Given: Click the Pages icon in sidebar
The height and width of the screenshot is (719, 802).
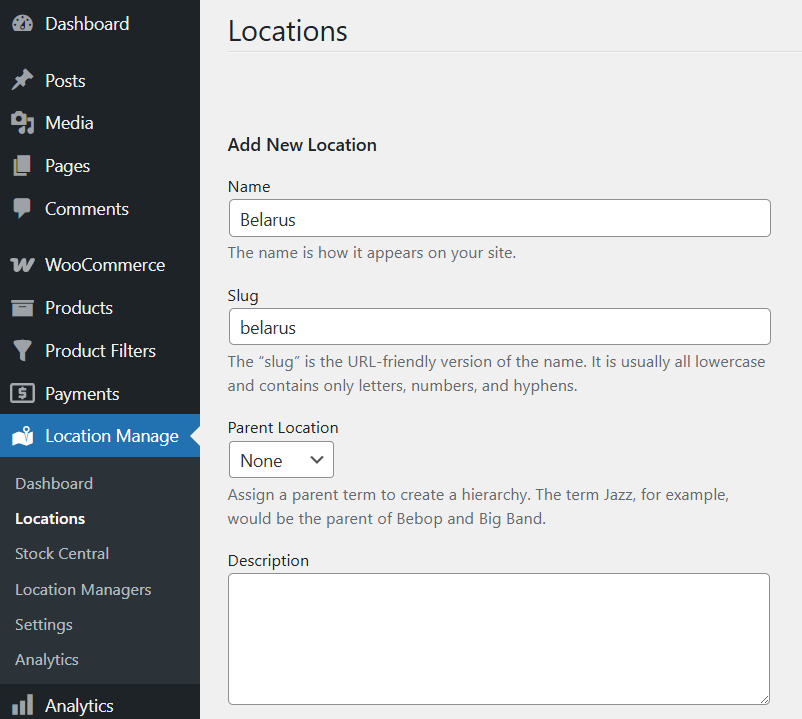Looking at the screenshot, I should pyautogui.click(x=22, y=166).
